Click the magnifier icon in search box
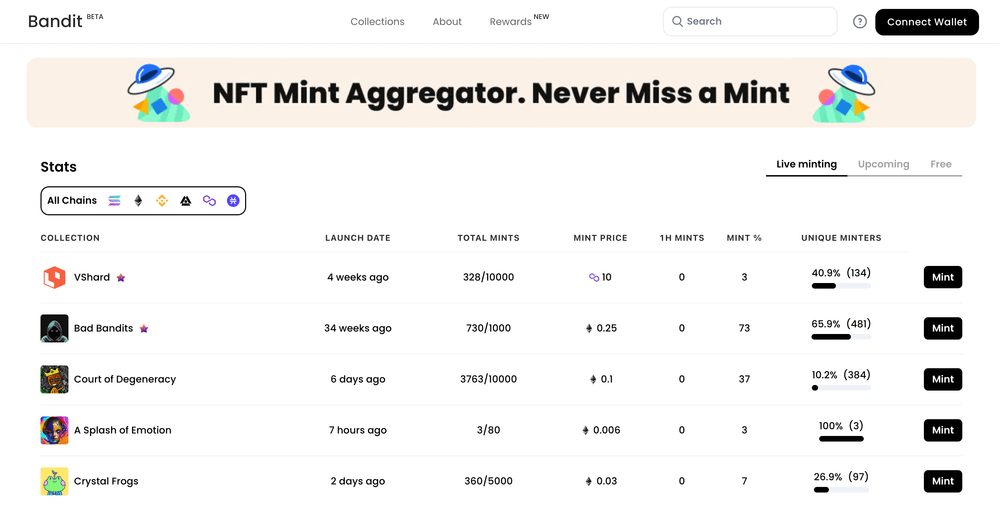 pos(677,22)
